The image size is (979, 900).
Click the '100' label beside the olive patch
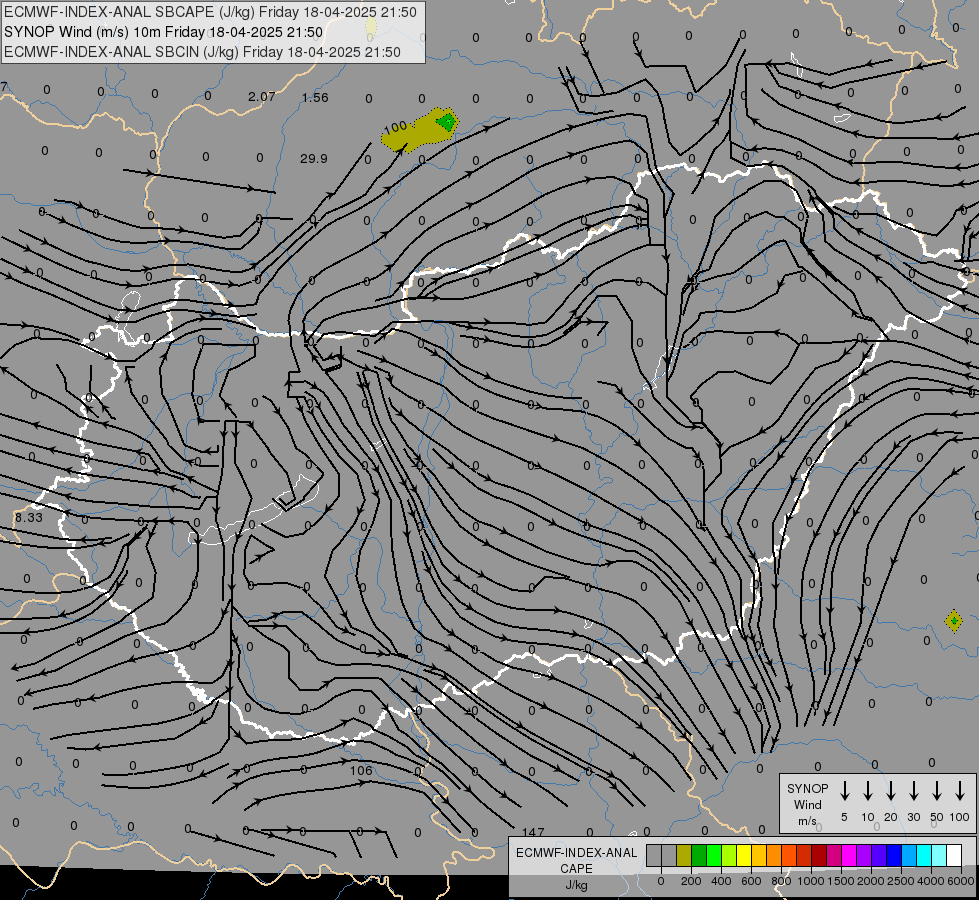(395, 128)
